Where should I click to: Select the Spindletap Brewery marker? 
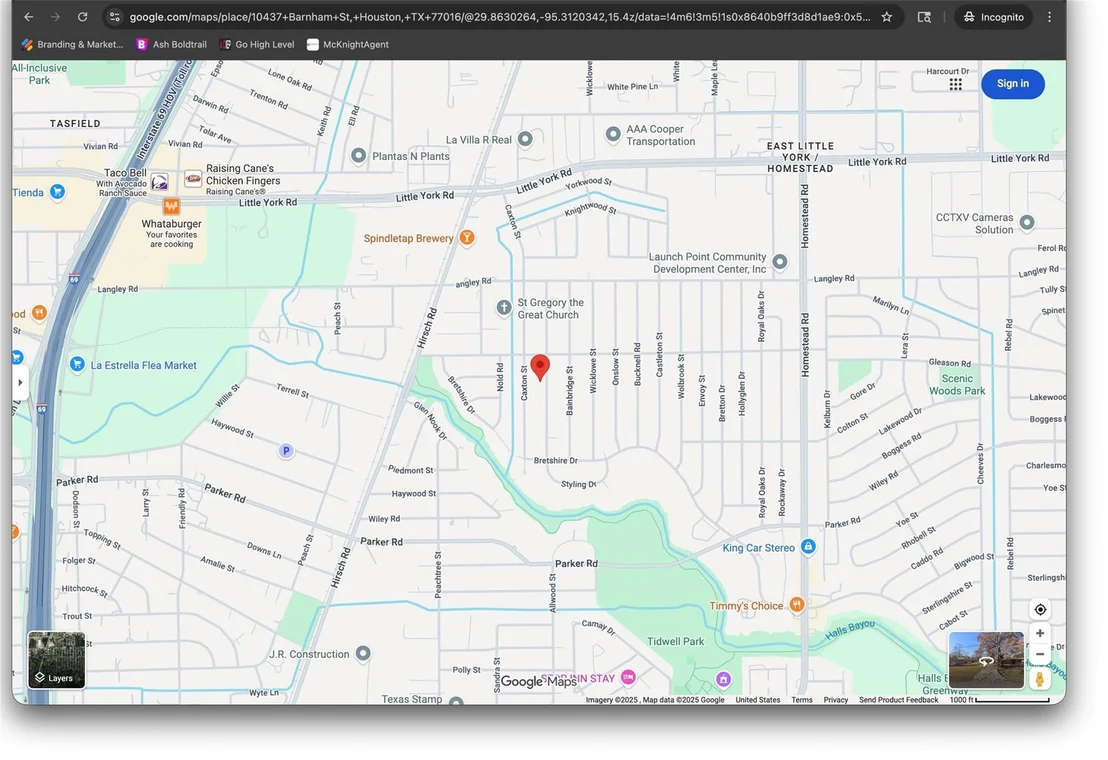point(466,238)
